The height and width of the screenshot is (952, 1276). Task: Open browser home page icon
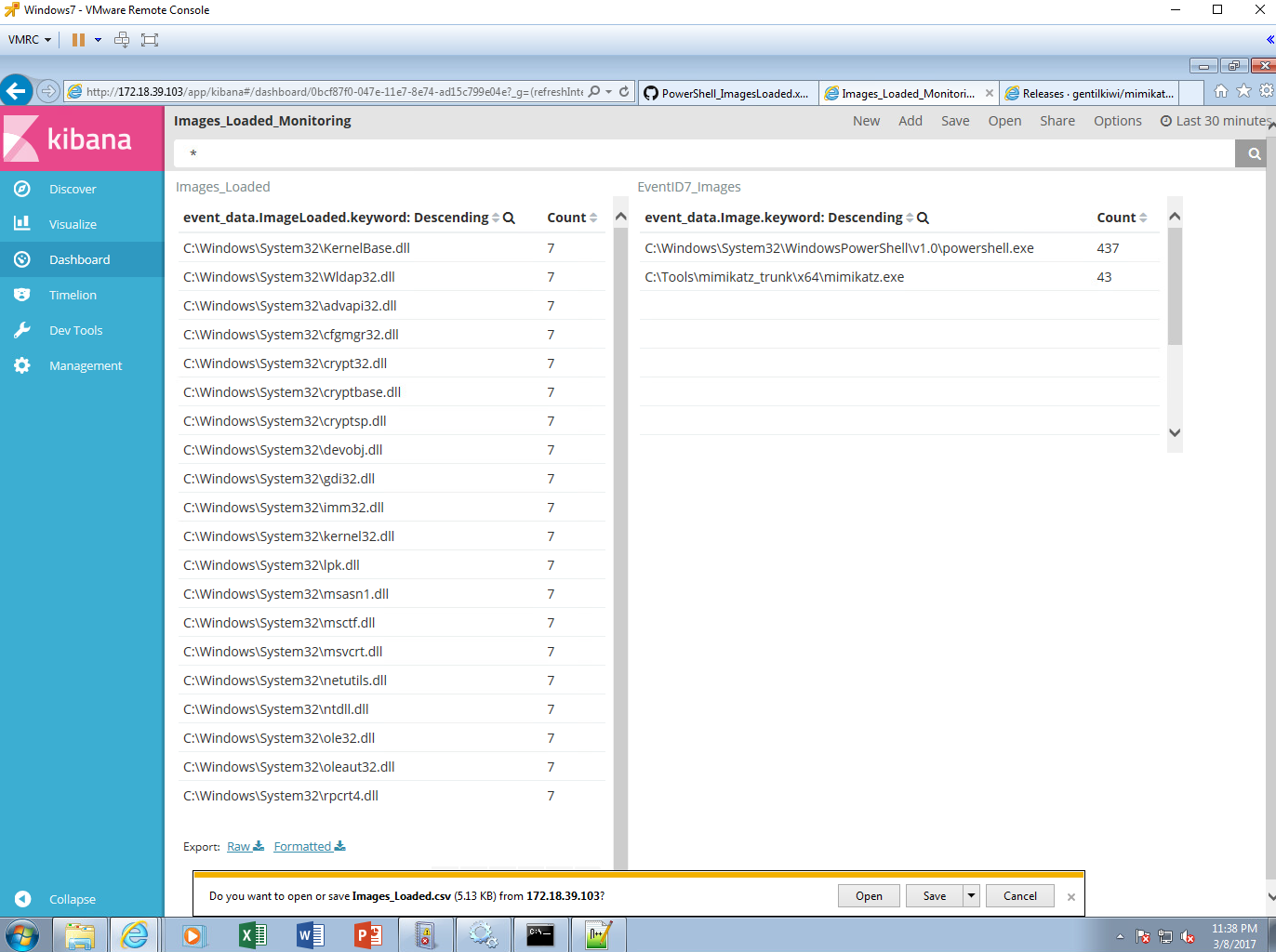[1221, 91]
